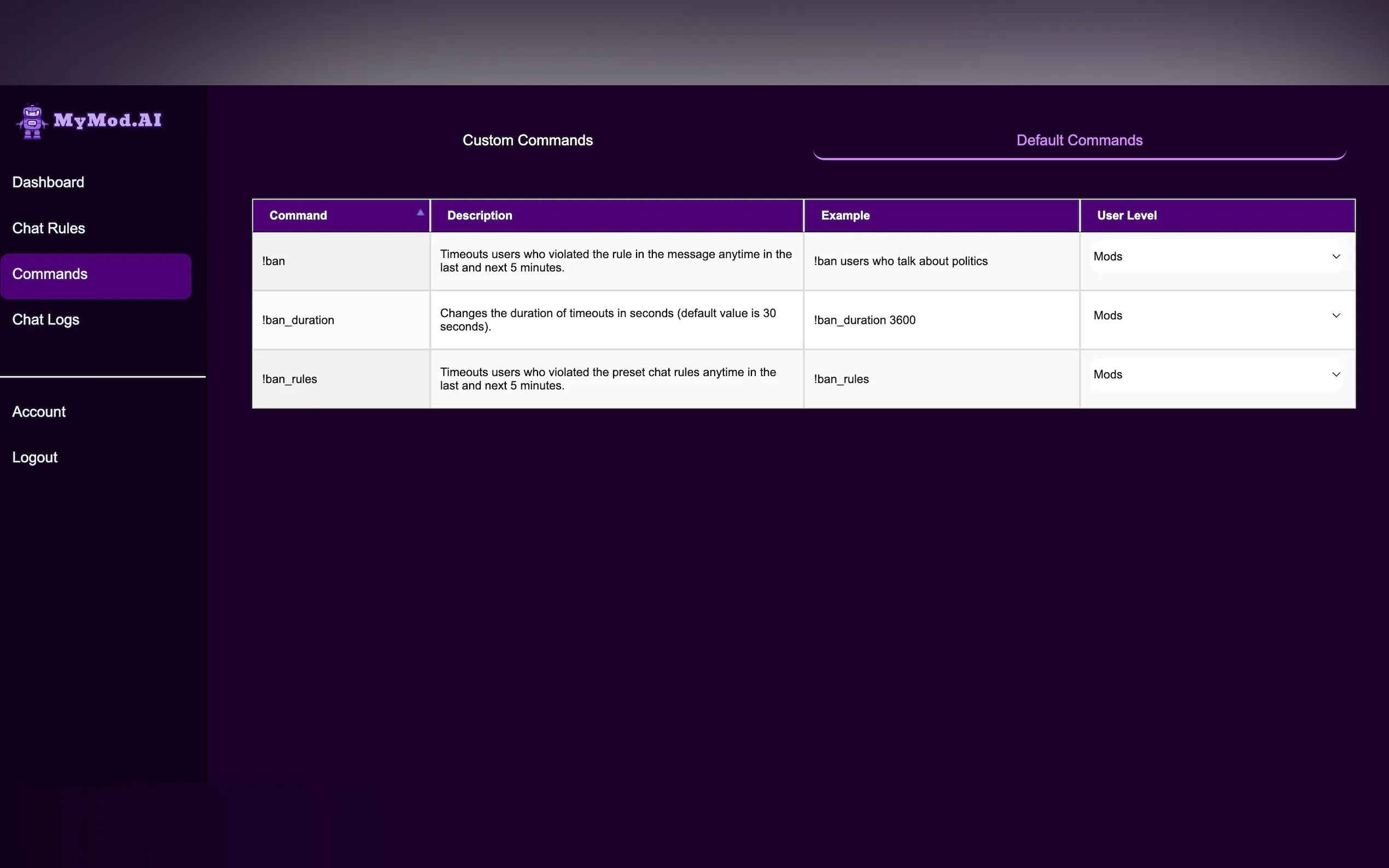Click the sort arrow in Command header
Viewport: 1389px width, 868px height.
pos(421,213)
